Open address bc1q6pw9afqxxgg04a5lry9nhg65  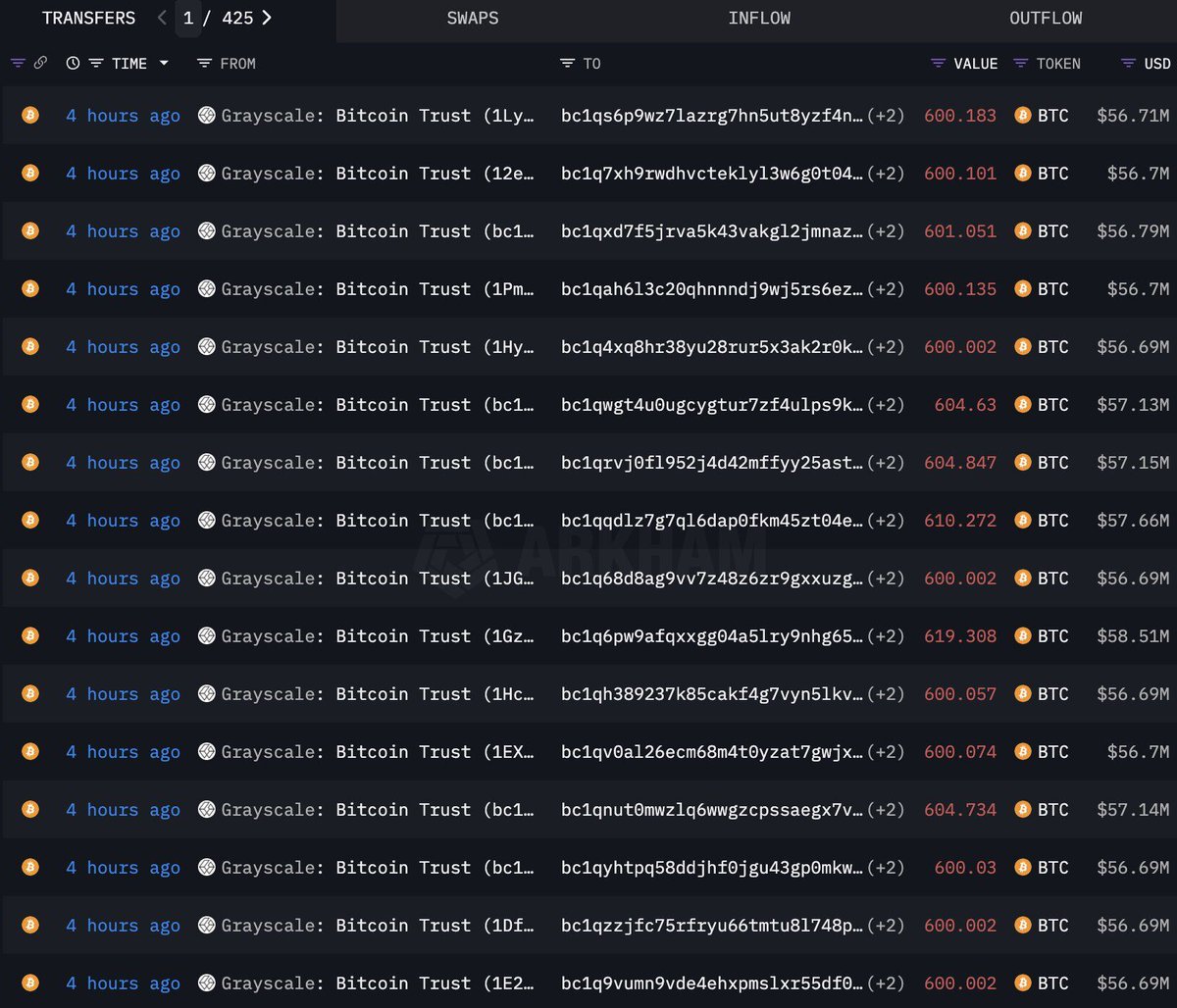pos(713,636)
